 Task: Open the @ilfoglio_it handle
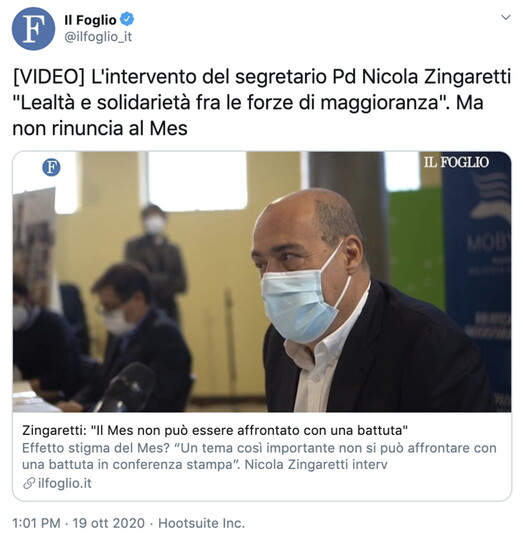98,37
